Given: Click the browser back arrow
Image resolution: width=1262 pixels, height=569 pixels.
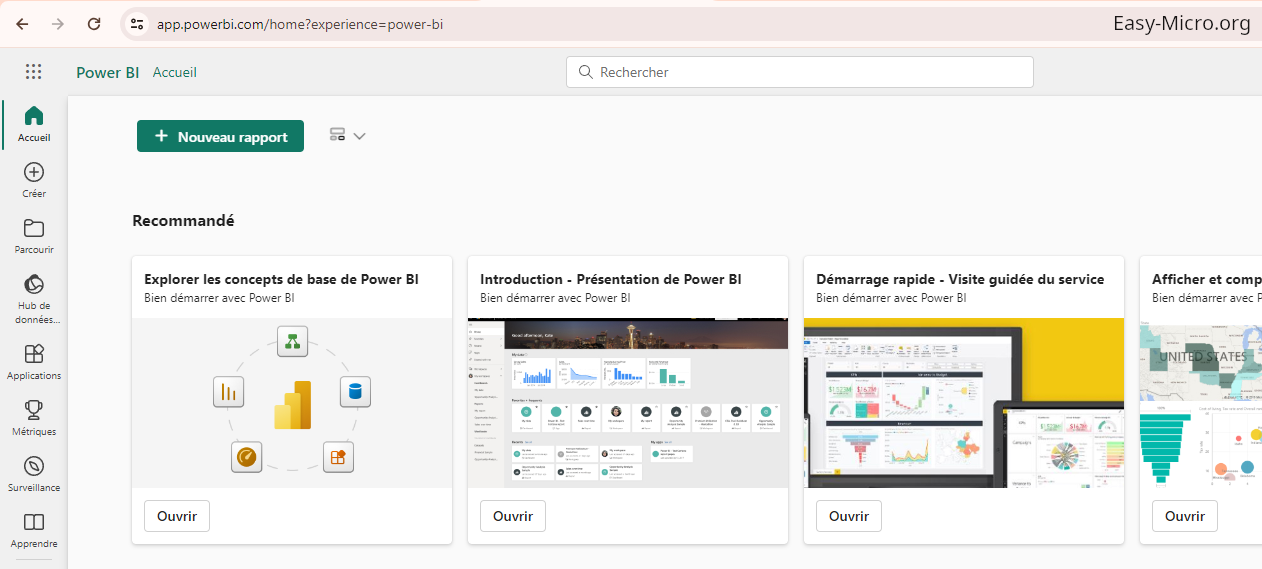Looking at the screenshot, I should (x=22, y=24).
